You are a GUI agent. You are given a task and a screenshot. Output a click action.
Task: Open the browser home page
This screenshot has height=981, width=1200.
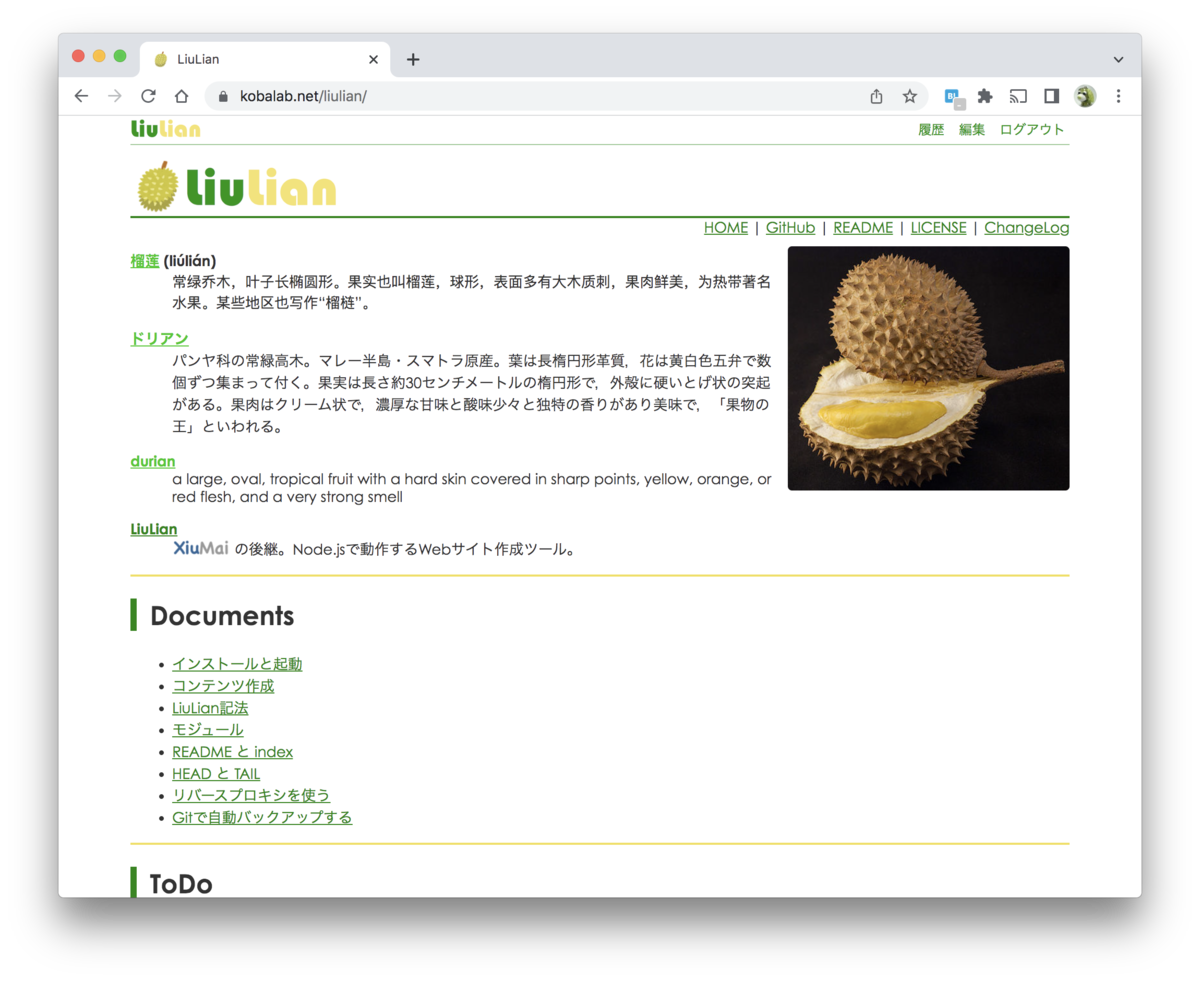point(181,96)
